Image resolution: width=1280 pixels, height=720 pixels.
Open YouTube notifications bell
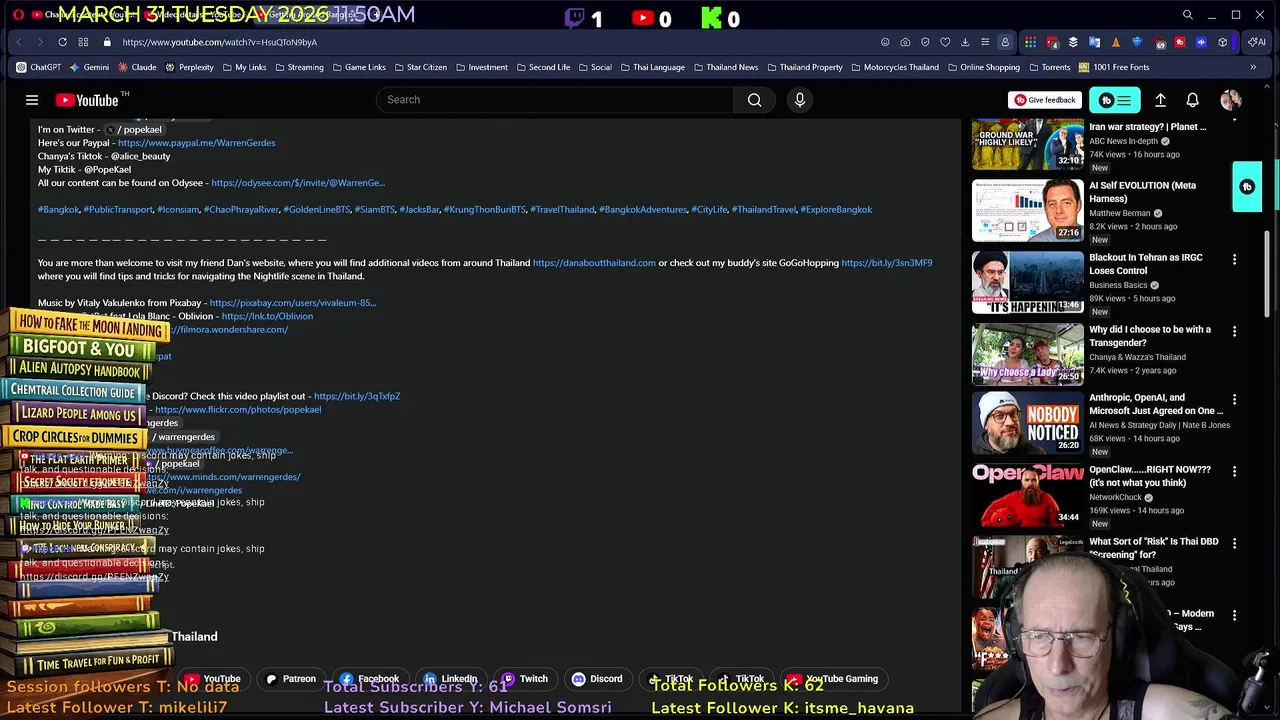point(1192,100)
